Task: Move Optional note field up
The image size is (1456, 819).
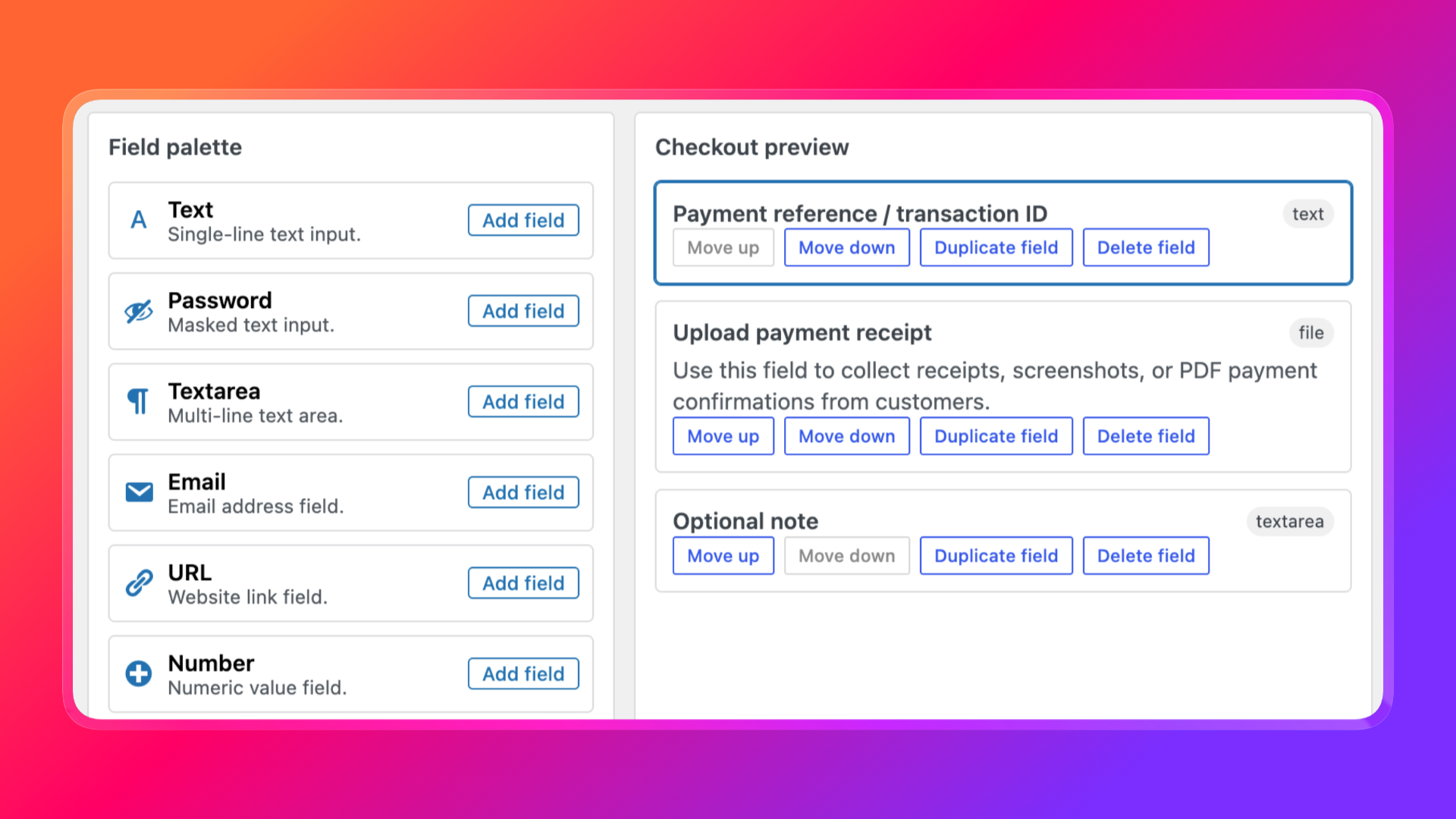Action: click(x=723, y=556)
